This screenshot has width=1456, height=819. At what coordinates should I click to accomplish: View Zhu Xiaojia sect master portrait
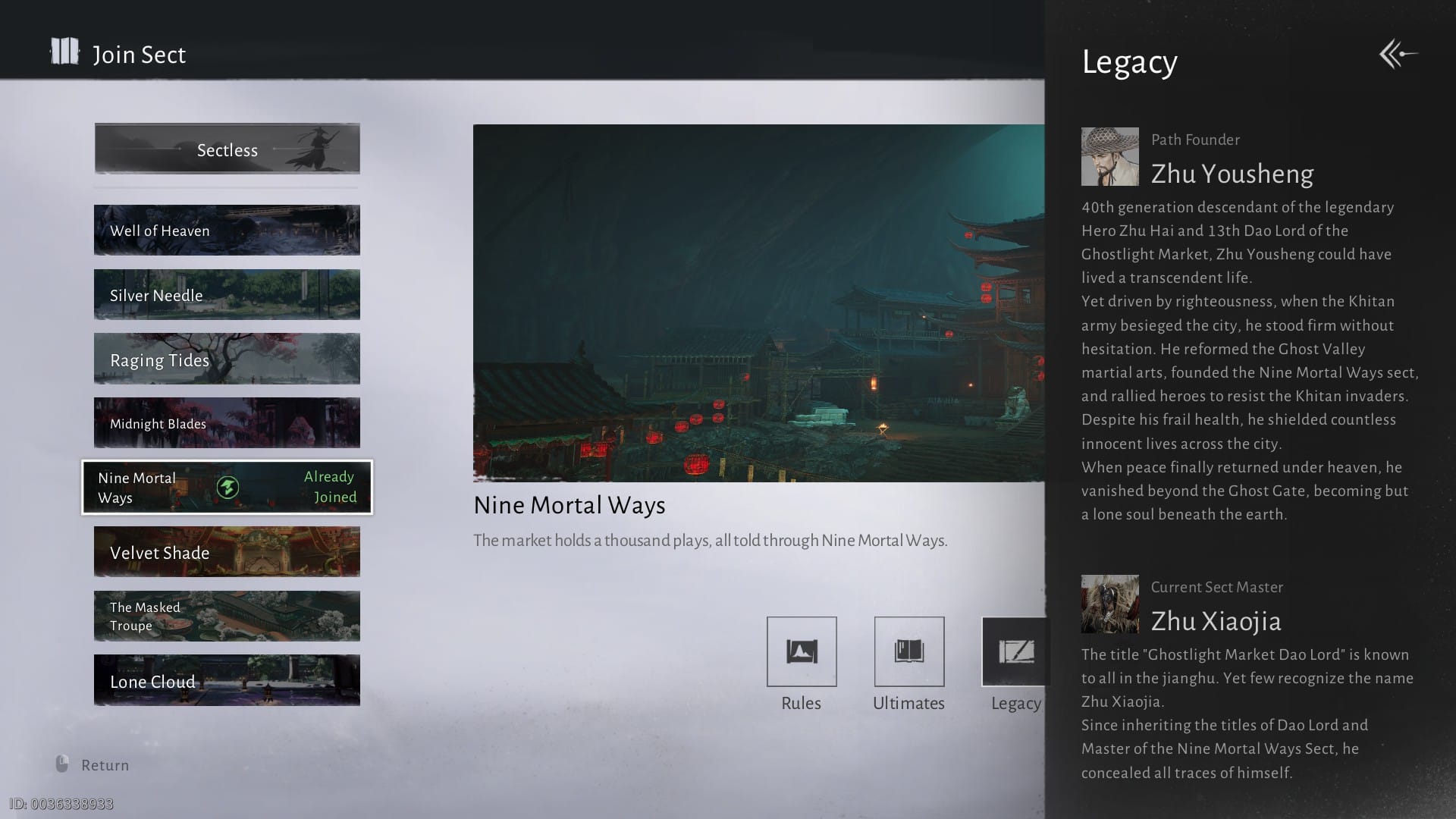[x=1109, y=604]
